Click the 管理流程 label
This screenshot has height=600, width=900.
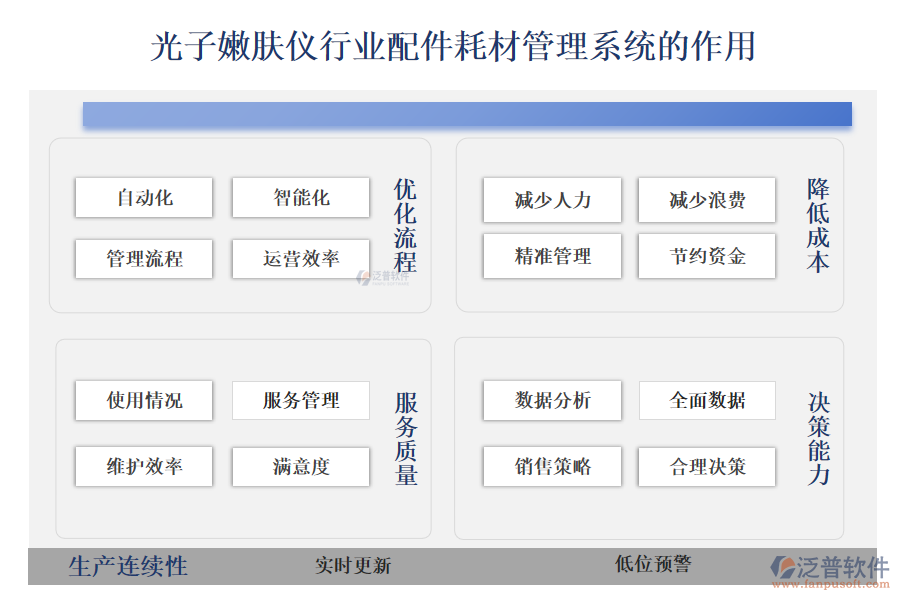pos(143,258)
